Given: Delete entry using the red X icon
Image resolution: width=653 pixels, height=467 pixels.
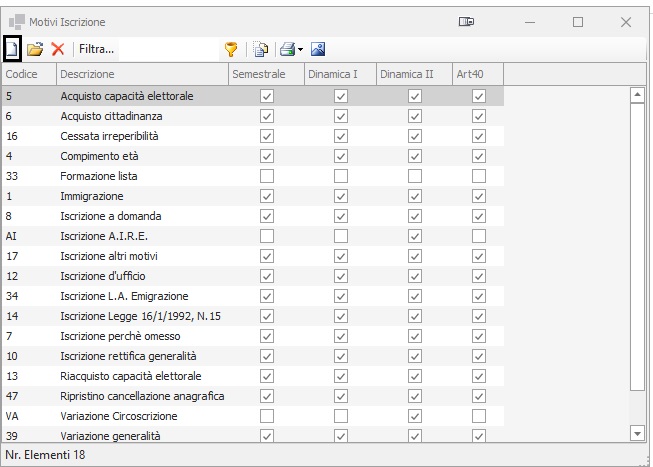Looking at the screenshot, I should click(57, 48).
